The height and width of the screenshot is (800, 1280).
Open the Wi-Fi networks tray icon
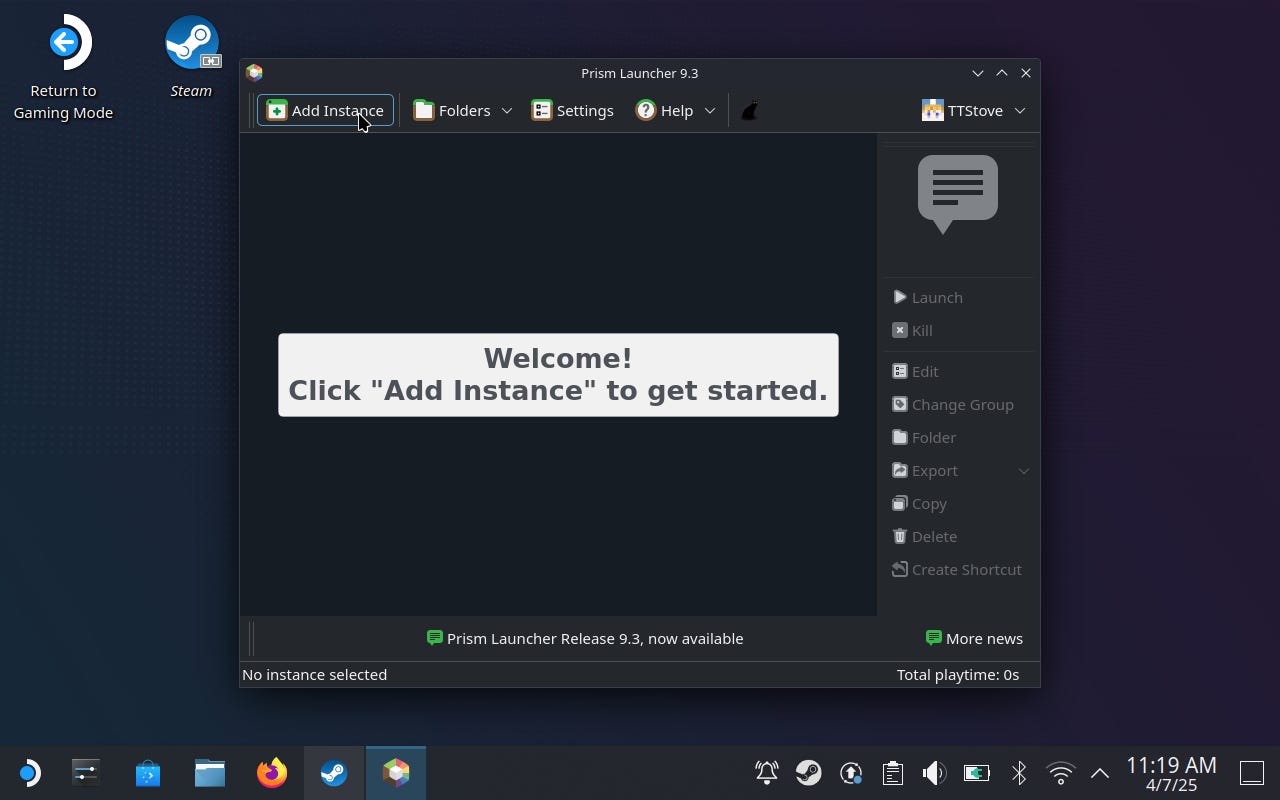[1060, 772]
